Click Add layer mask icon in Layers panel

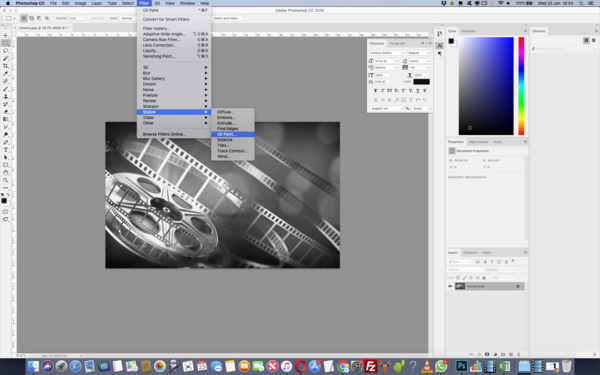(x=487, y=354)
